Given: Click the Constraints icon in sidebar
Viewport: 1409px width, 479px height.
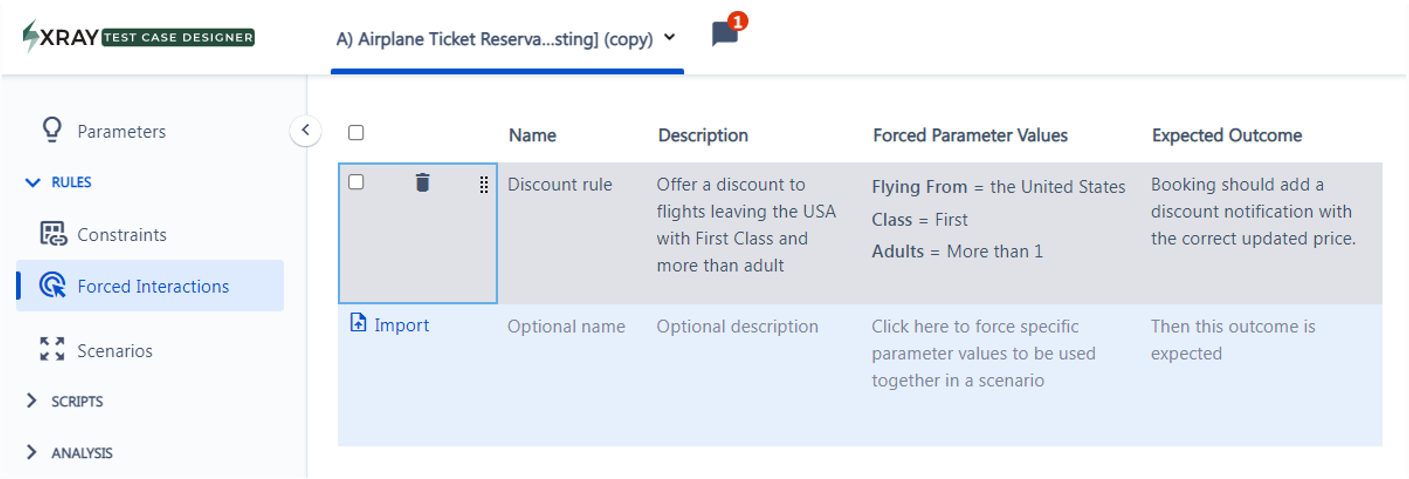Looking at the screenshot, I should pyautogui.click(x=52, y=234).
